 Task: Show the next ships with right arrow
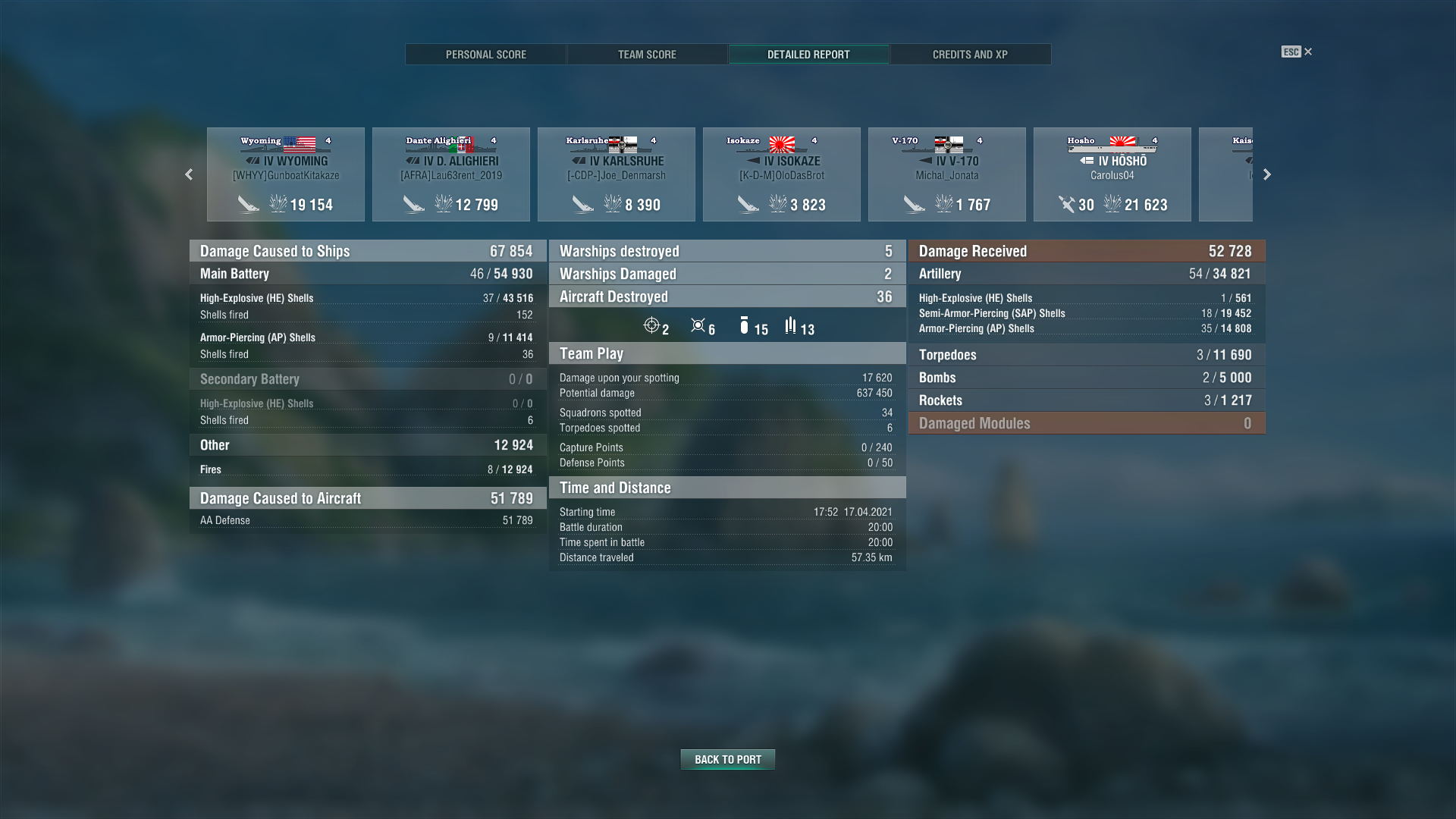(x=1267, y=174)
